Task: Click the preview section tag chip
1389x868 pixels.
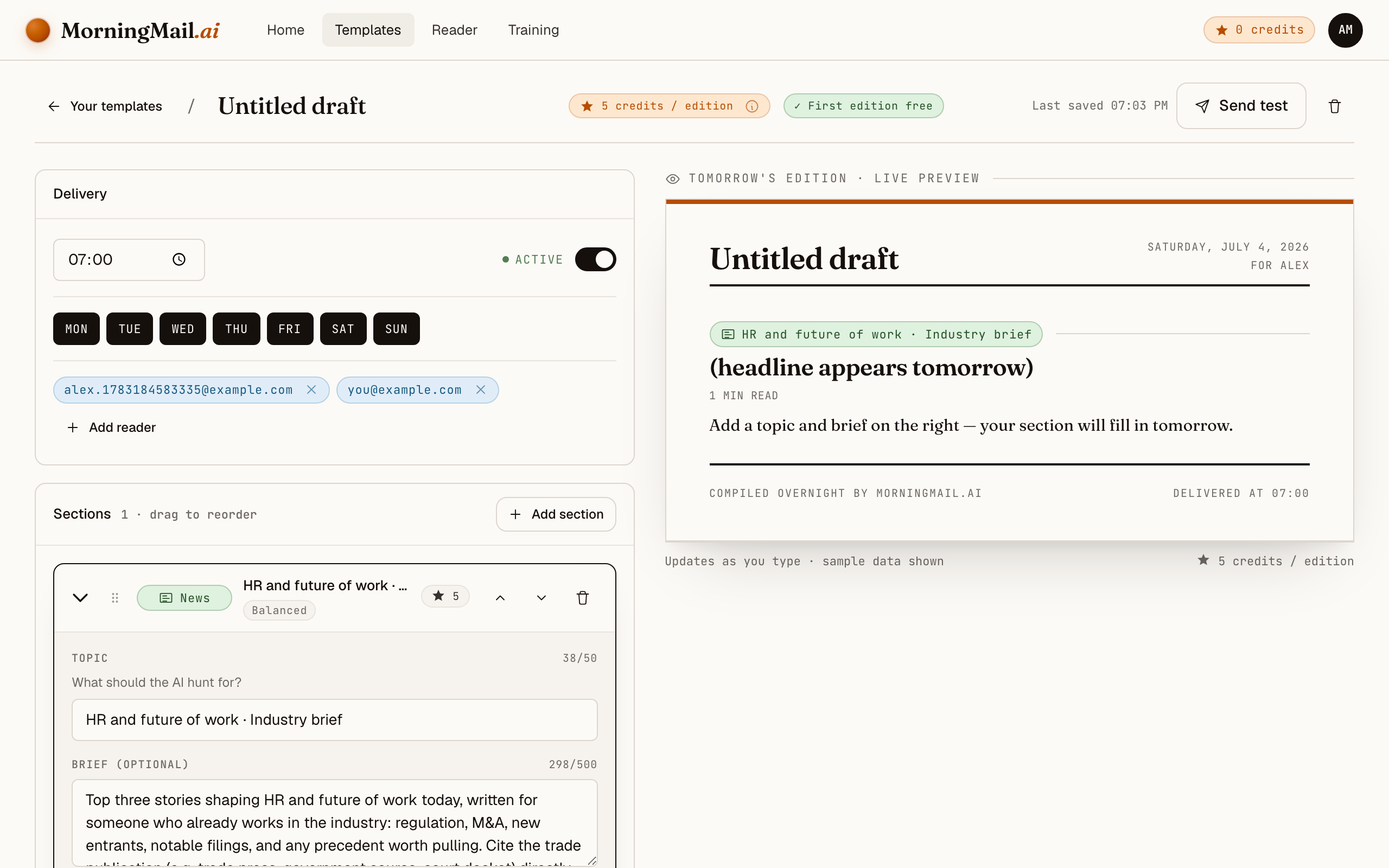Action: coord(876,334)
